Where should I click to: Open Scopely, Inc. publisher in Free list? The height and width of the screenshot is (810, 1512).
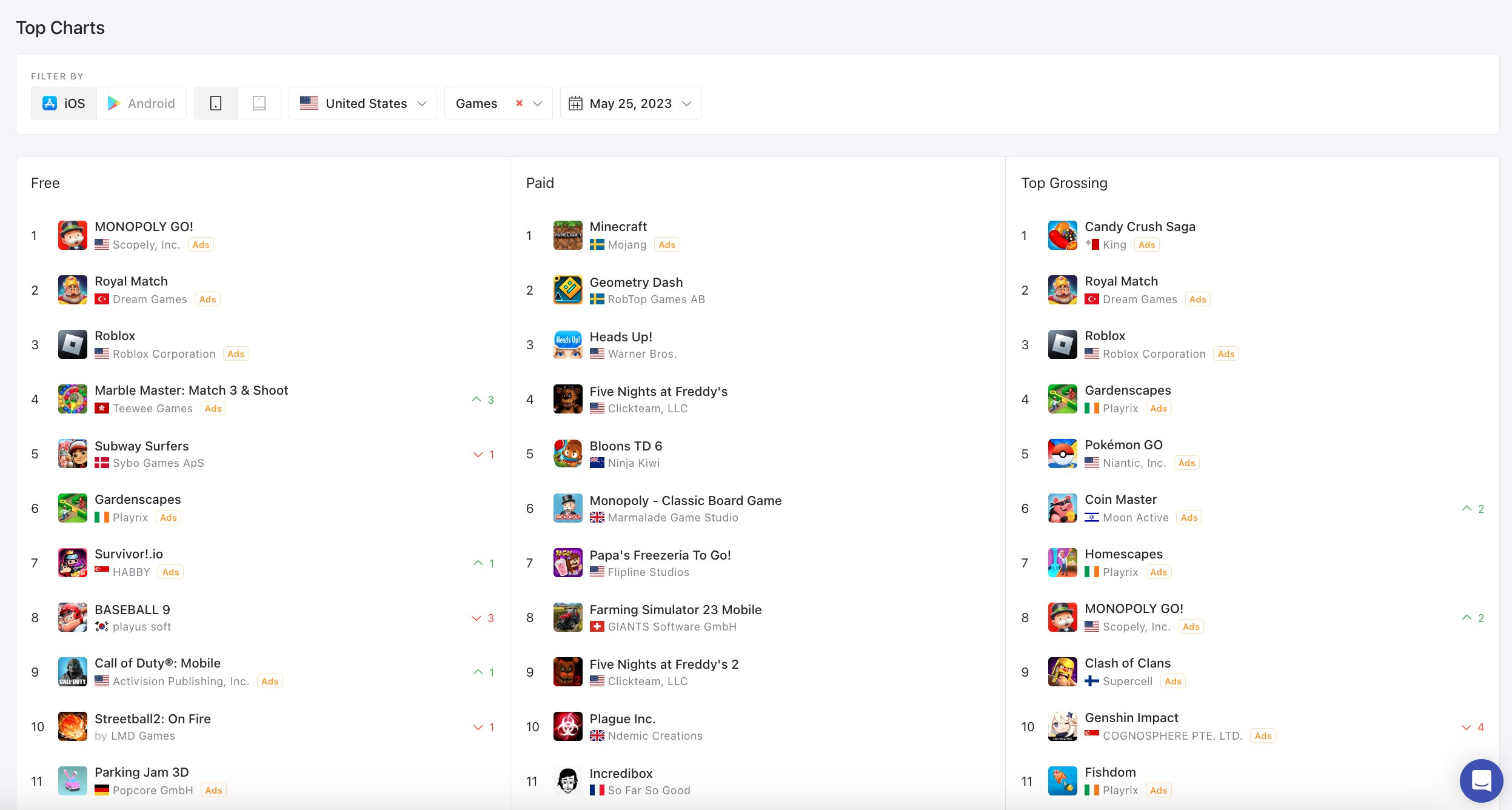click(x=147, y=244)
